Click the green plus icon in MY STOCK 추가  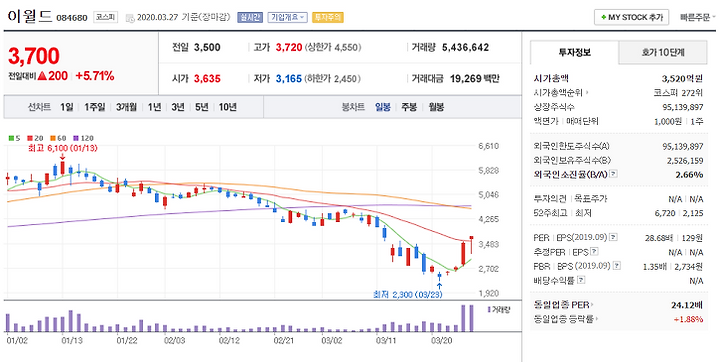click(603, 17)
